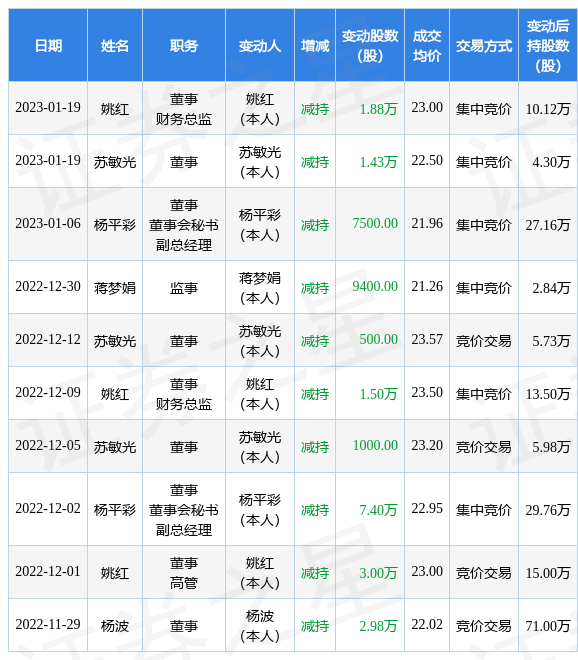Click the 变动人 column header

[x=260, y=45]
